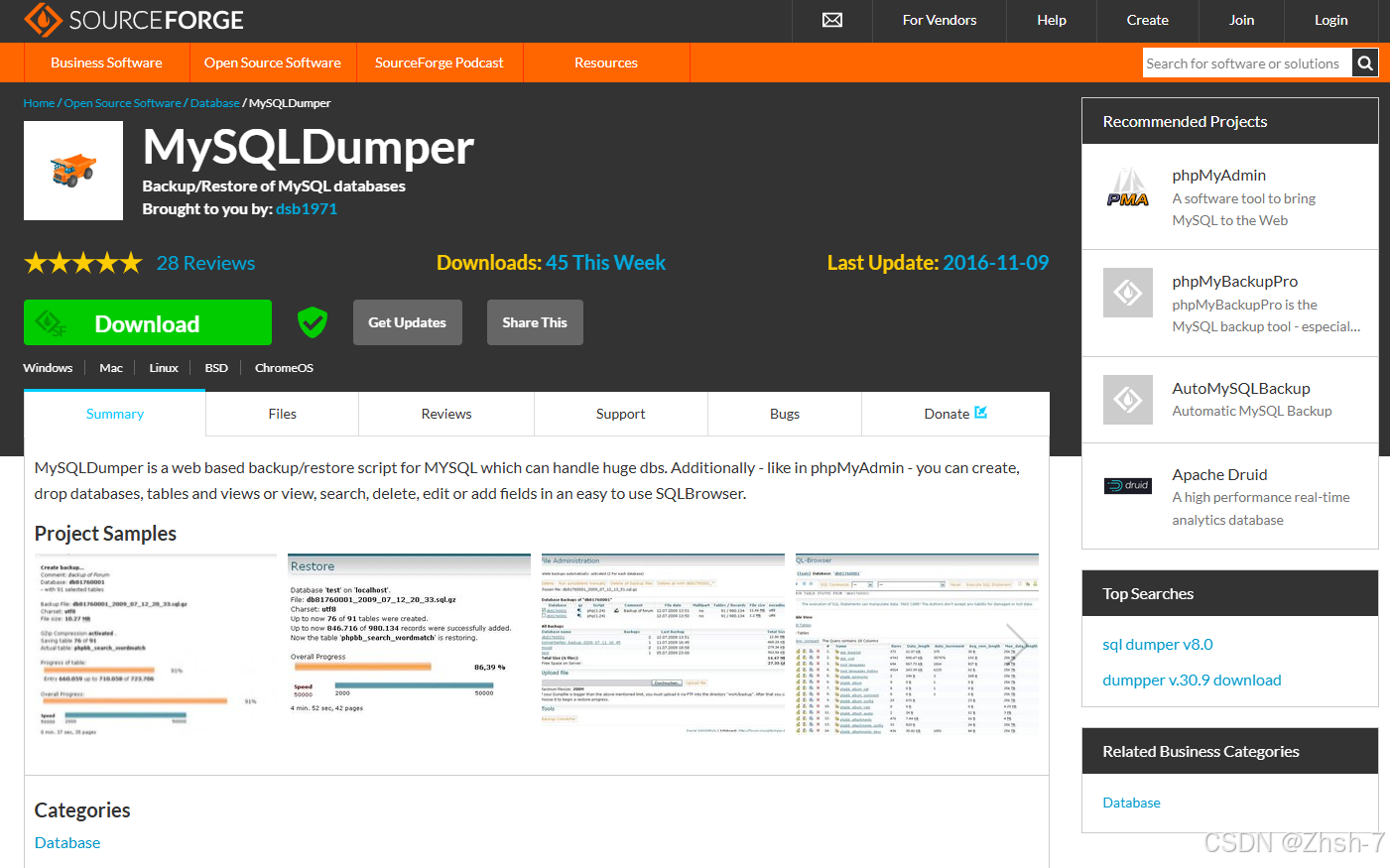Image resolution: width=1390 pixels, height=868 pixels.
Task: Open the Database link under Categories
Action: pyautogui.click(x=67, y=842)
